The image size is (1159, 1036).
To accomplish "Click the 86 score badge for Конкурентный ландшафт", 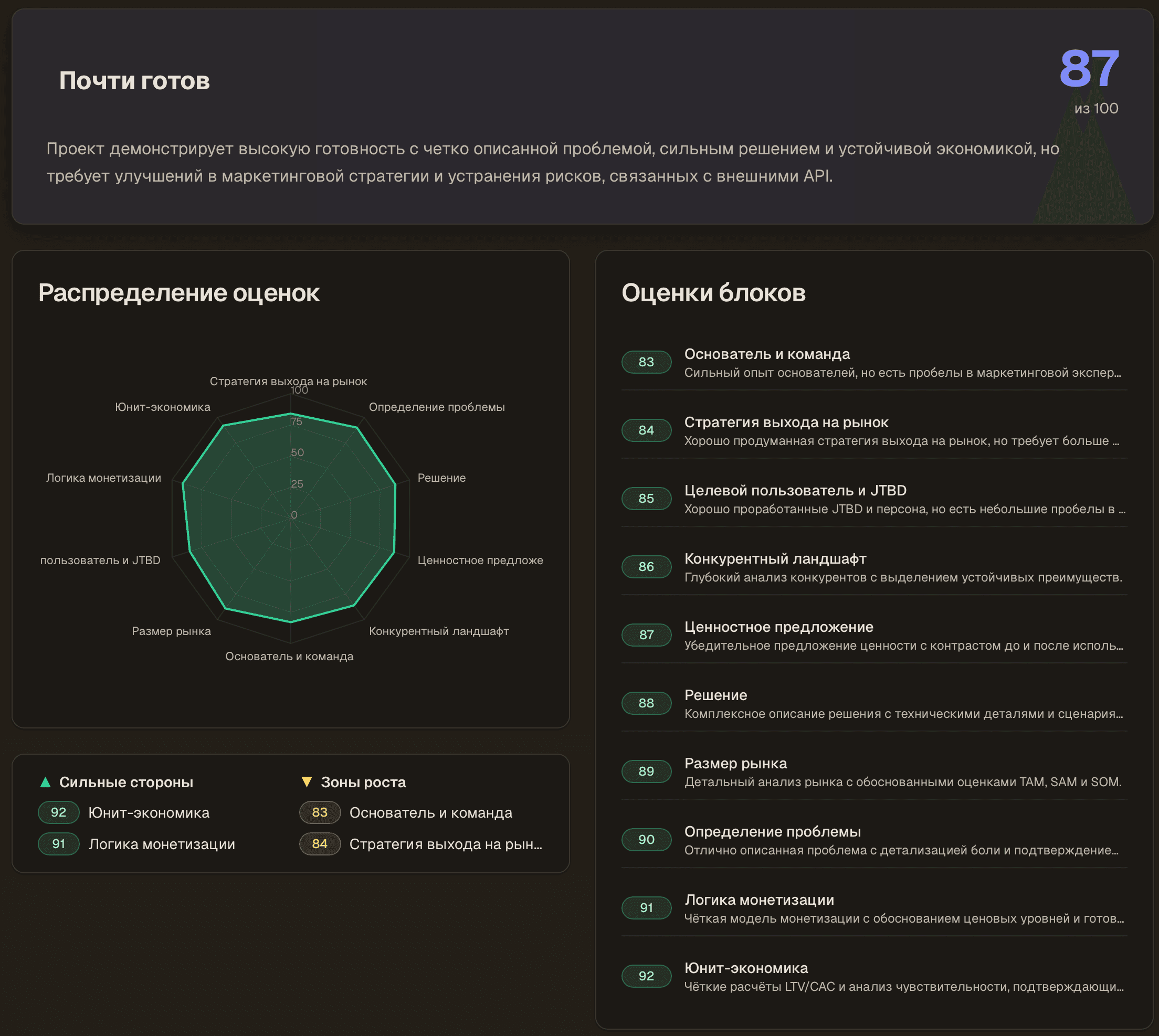I will 646,566.
